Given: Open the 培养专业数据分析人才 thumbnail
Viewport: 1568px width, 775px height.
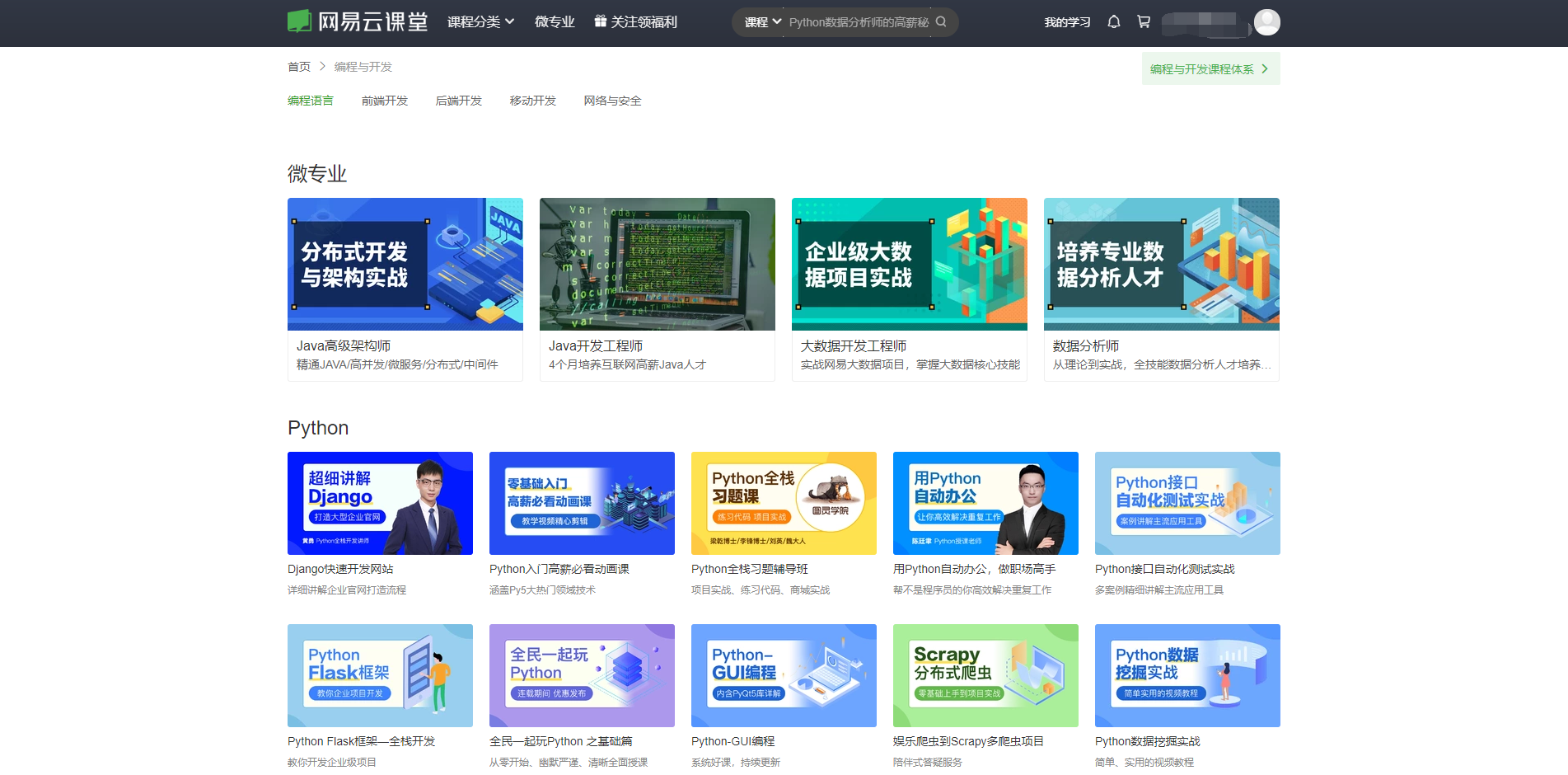Looking at the screenshot, I should [x=1162, y=264].
